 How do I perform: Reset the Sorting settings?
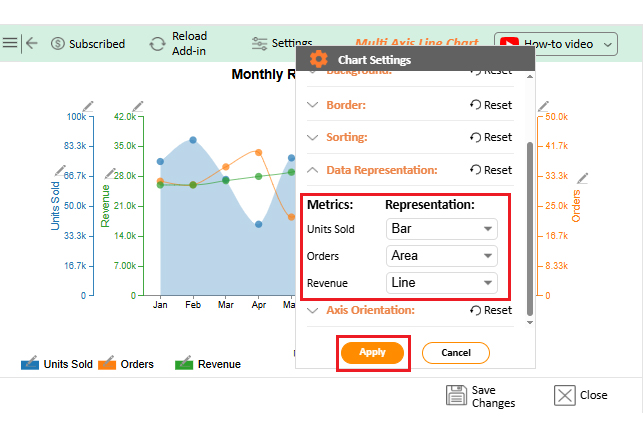pos(490,137)
